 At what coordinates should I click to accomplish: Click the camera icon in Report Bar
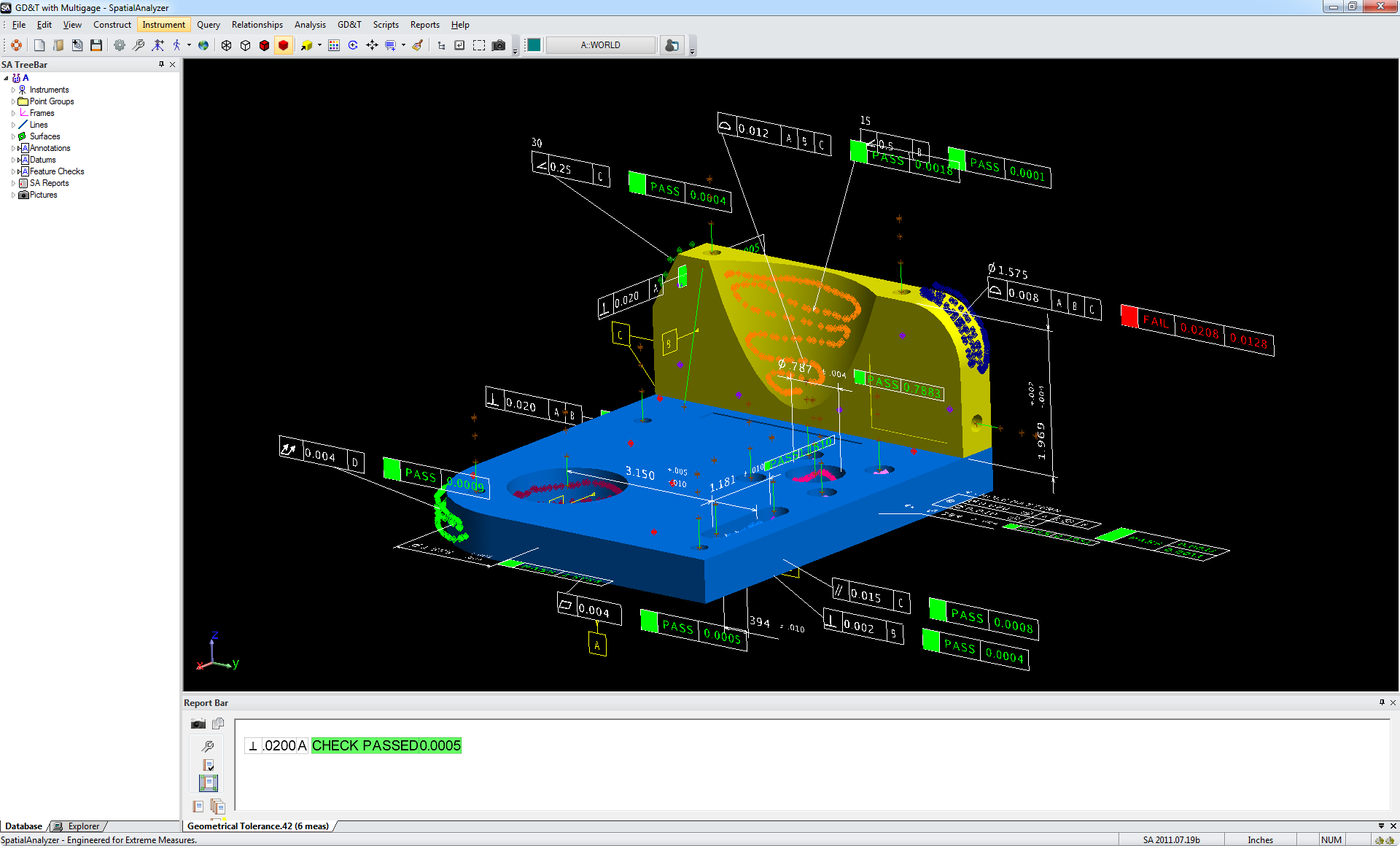pos(198,723)
